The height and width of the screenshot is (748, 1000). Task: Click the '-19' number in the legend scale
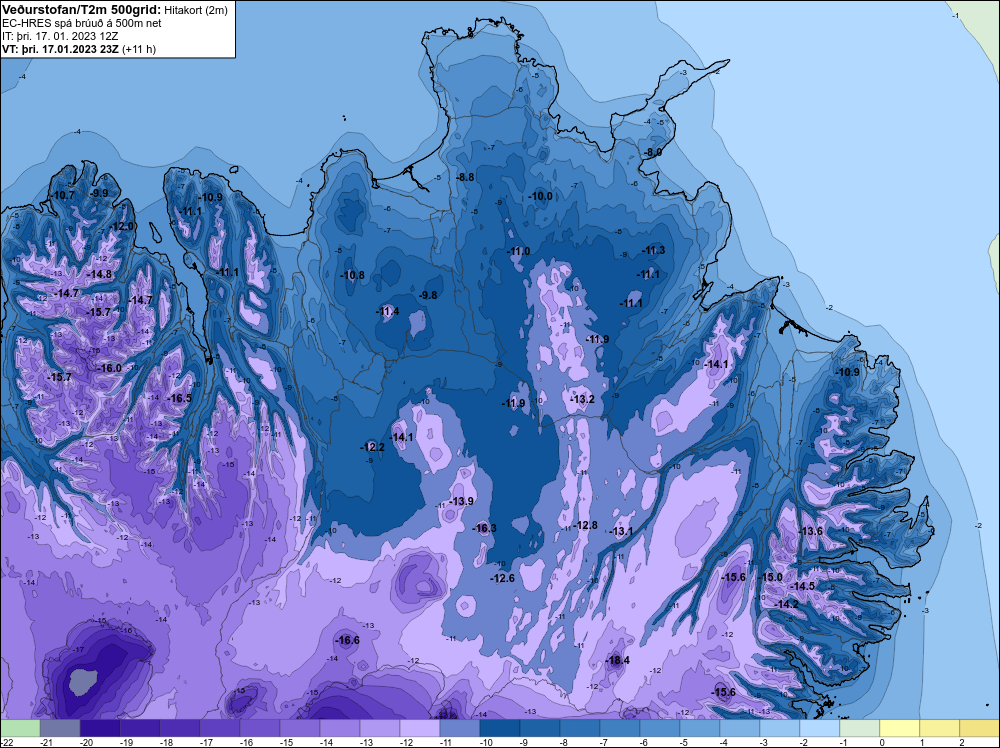pos(126,742)
